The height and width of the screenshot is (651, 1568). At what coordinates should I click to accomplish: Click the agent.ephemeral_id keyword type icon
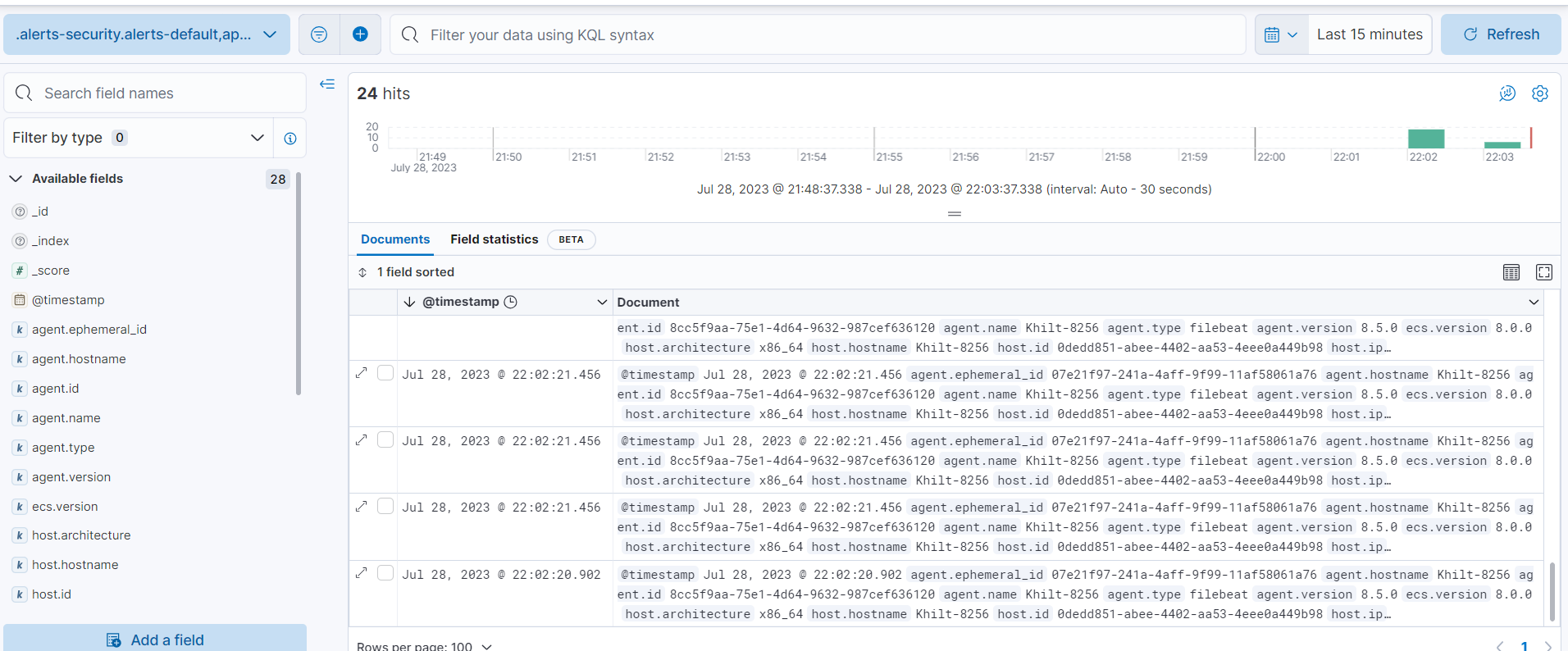coord(20,330)
